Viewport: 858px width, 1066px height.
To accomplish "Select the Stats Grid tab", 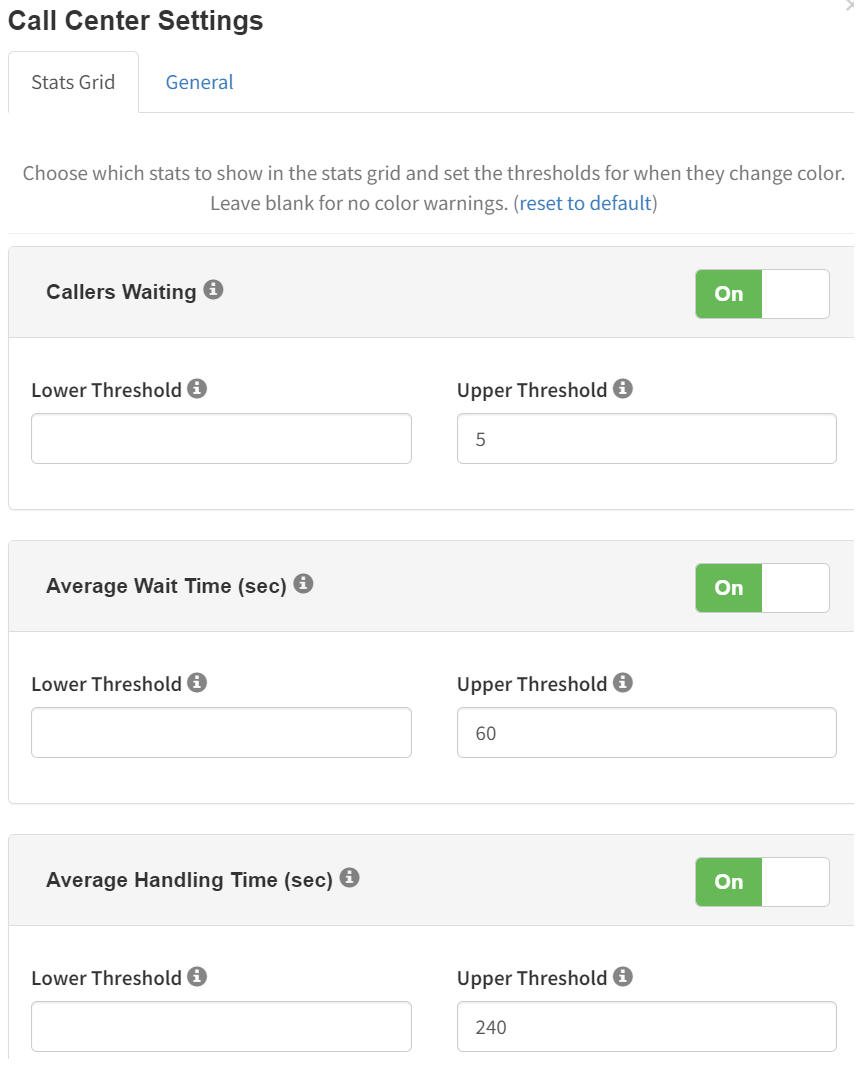I will point(73,82).
